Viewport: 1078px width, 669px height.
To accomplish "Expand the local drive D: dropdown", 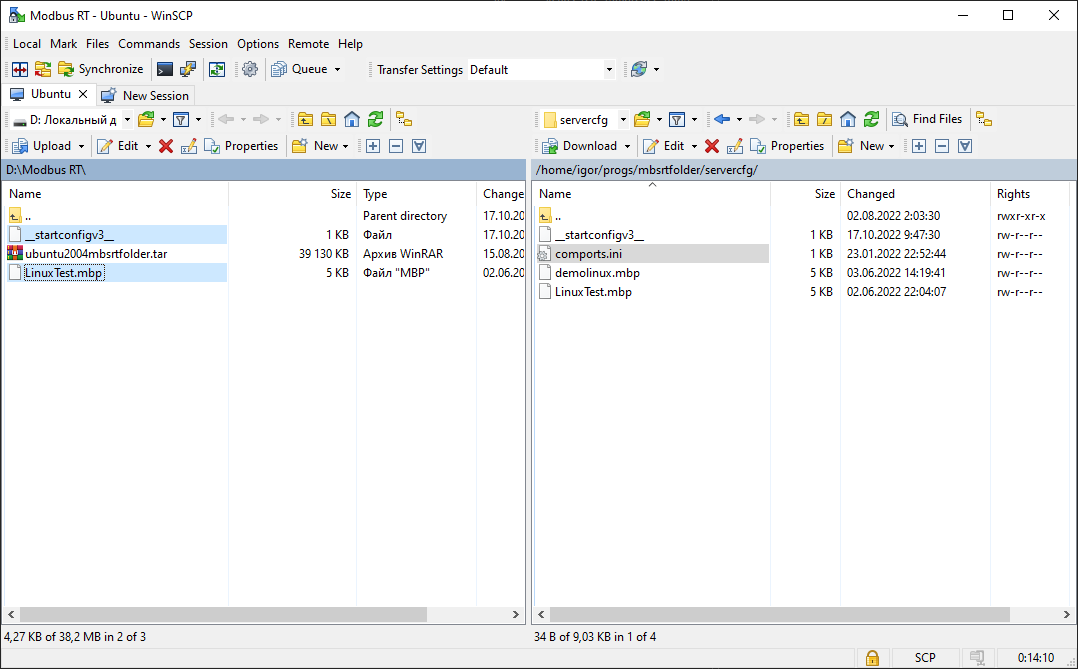I will coord(127,120).
